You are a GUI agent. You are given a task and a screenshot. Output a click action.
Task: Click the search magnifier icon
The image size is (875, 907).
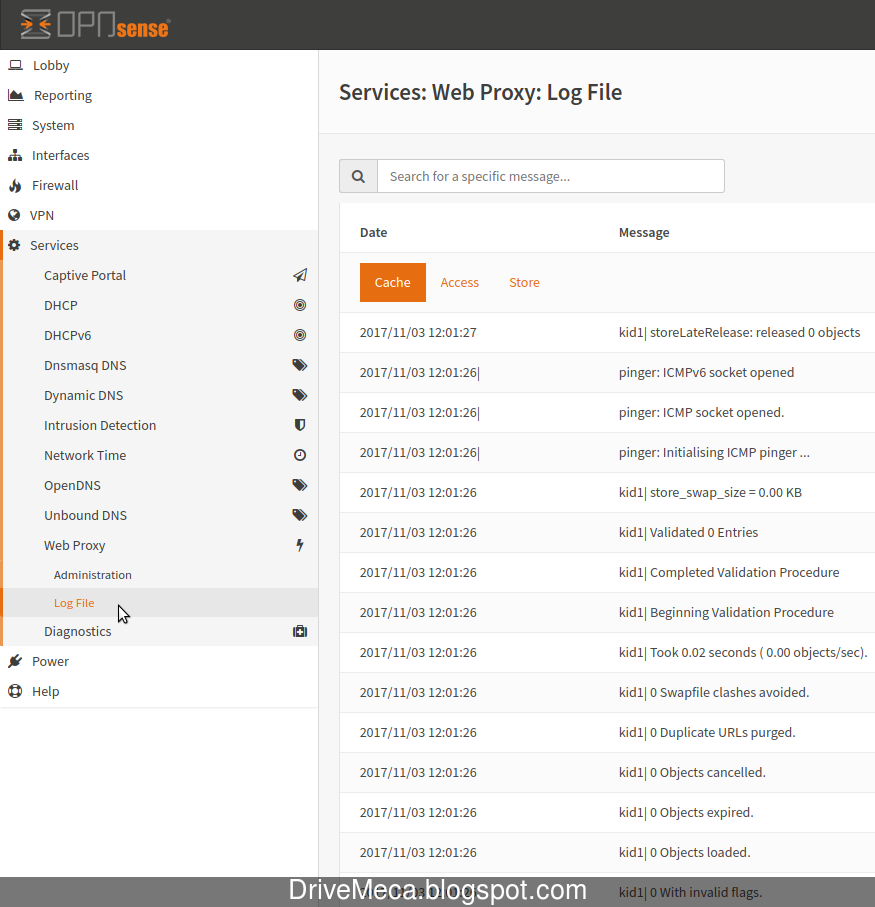coord(358,176)
